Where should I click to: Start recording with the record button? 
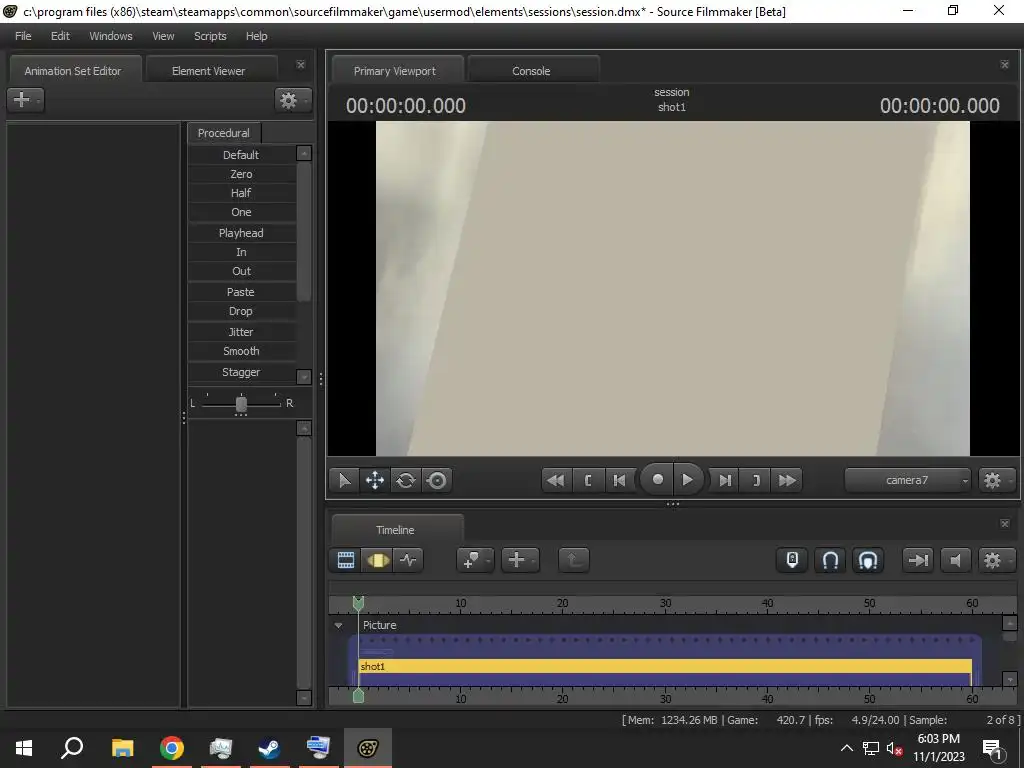(658, 480)
